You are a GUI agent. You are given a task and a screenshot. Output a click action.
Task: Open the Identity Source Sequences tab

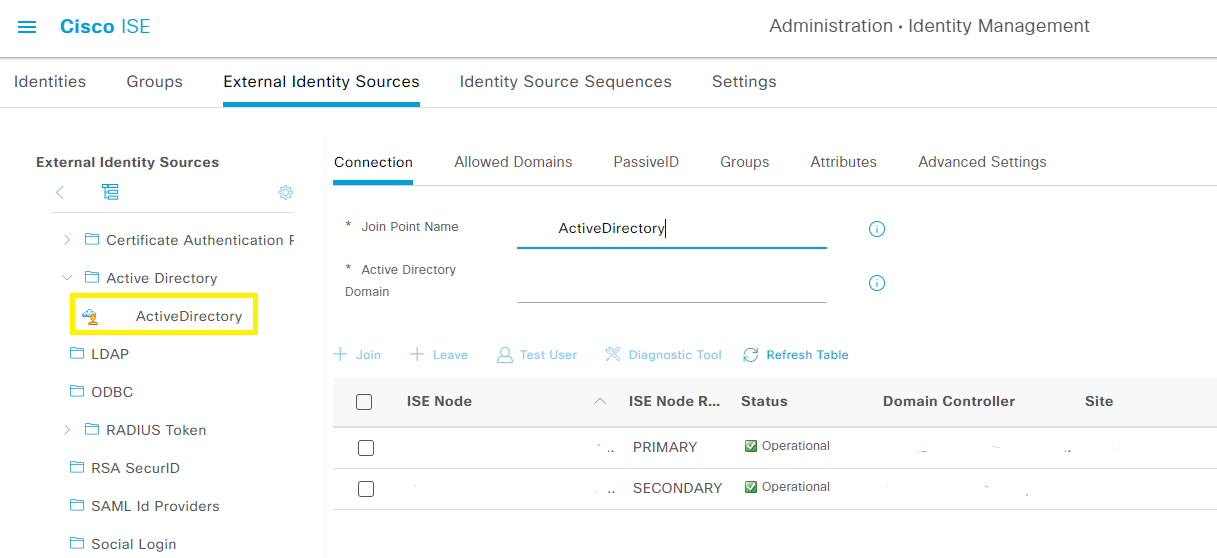click(565, 82)
